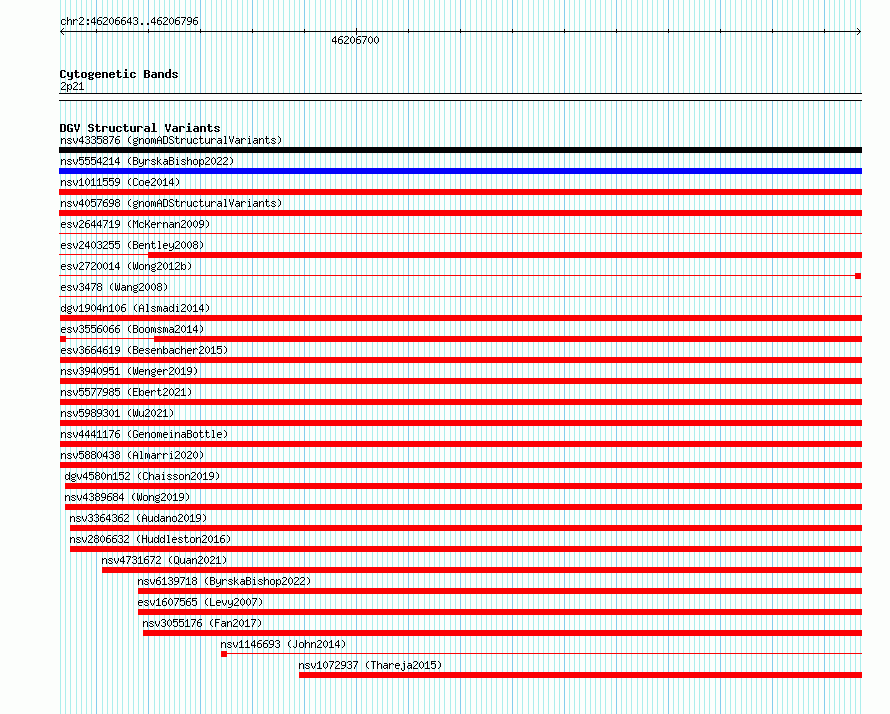Select nsv5577985 (Ebert2021) label
Viewport: 890px width, 714px height.
pyautogui.click(x=126, y=392)
